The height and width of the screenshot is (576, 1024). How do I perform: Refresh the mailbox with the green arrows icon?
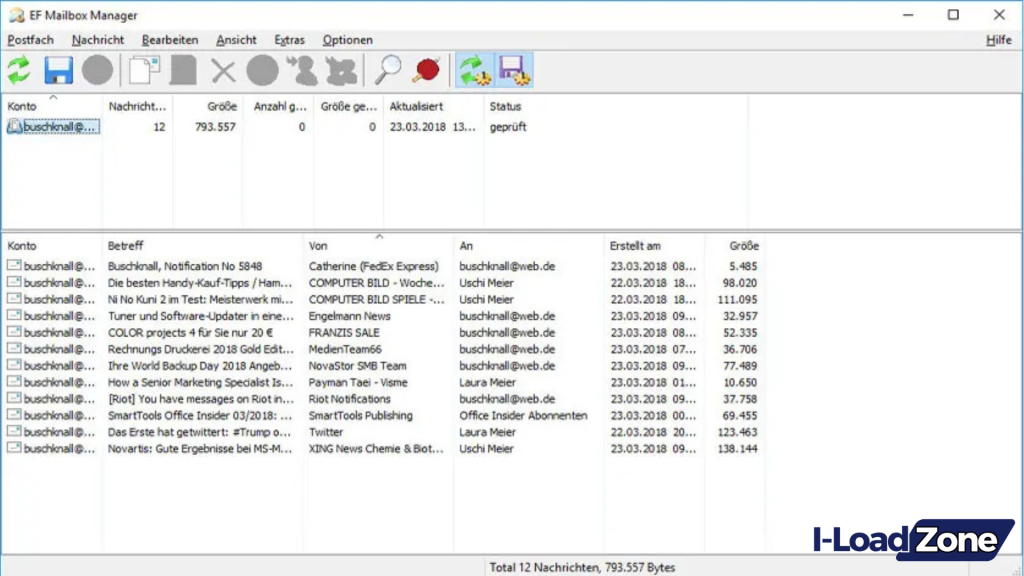point(18,69)
